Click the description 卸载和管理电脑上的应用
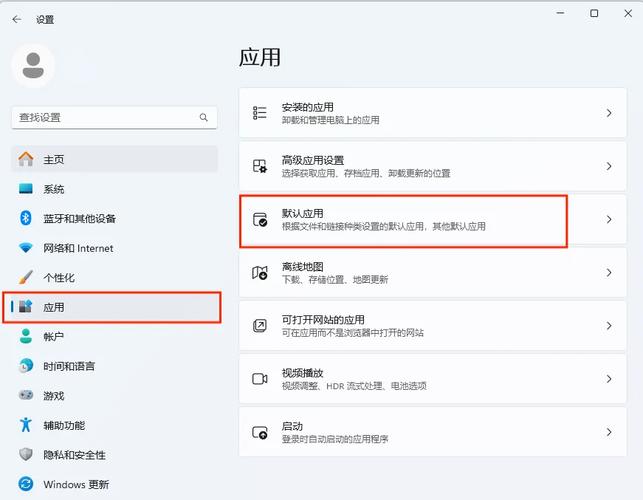Screen dimensions: 643x500 (x=331, y=120)
